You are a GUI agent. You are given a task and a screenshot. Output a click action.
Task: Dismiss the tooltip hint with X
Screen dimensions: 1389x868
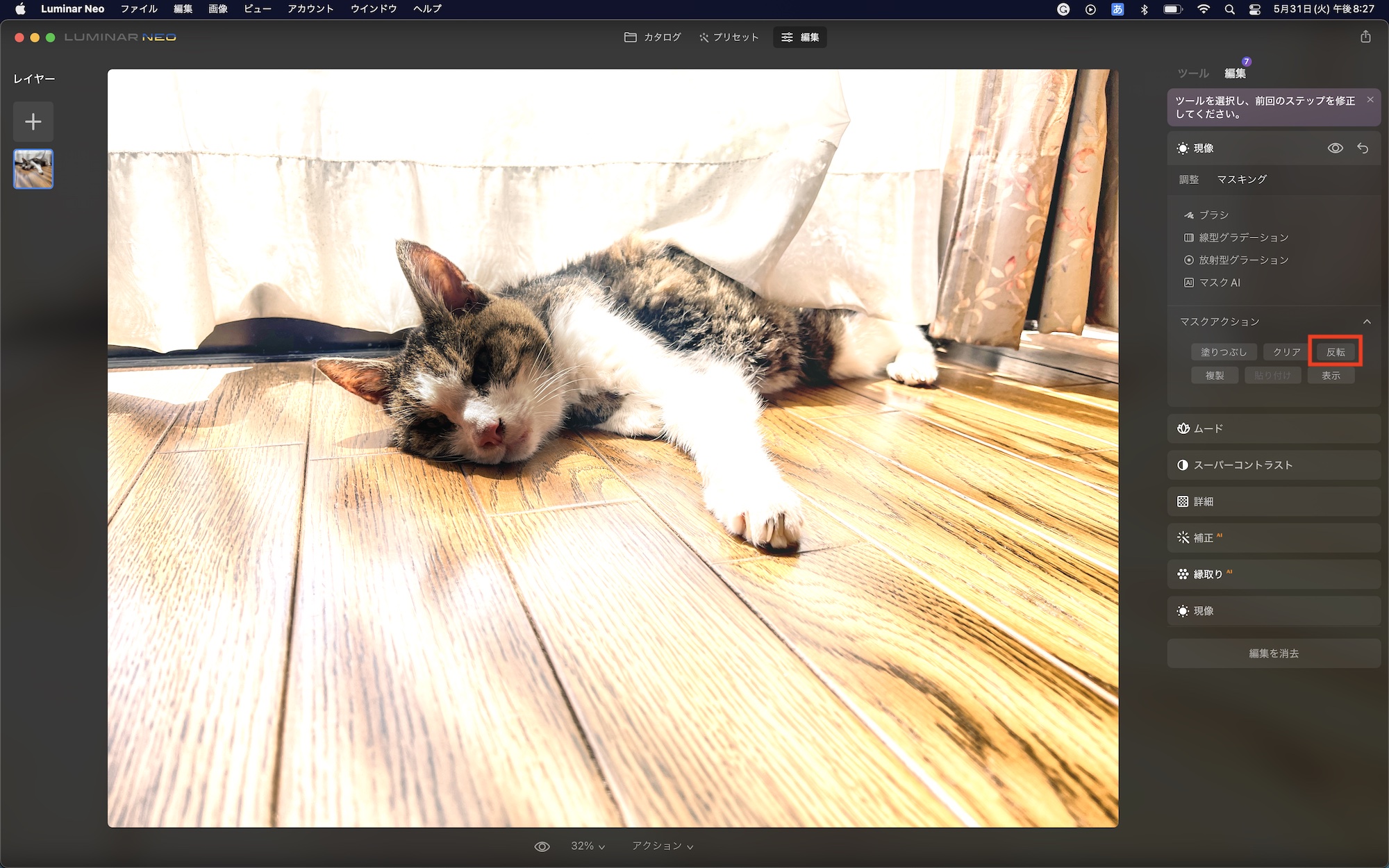1370,100
